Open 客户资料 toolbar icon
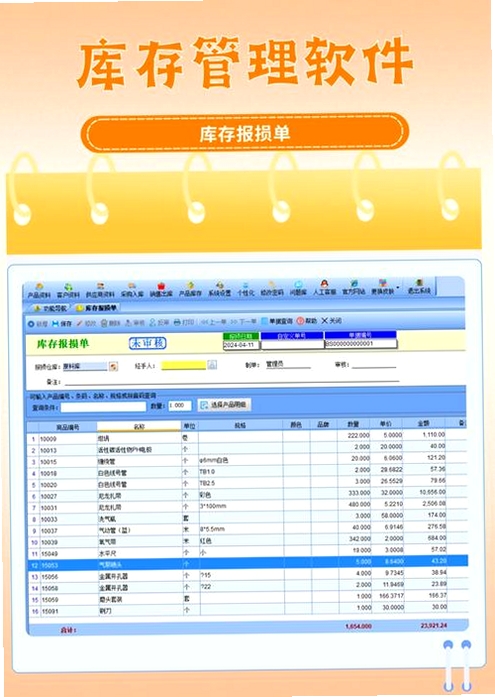Image resolution: width=495 pixels, height=697 pixels. 68,290
